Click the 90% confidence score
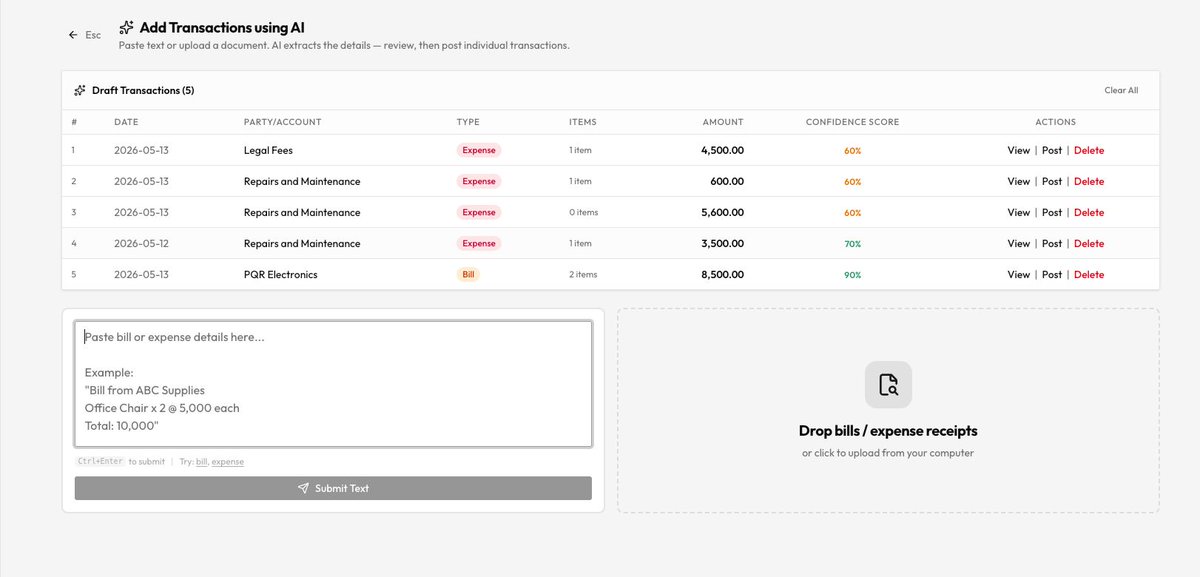Screen dimensions: 1200x577 (852, 274)
